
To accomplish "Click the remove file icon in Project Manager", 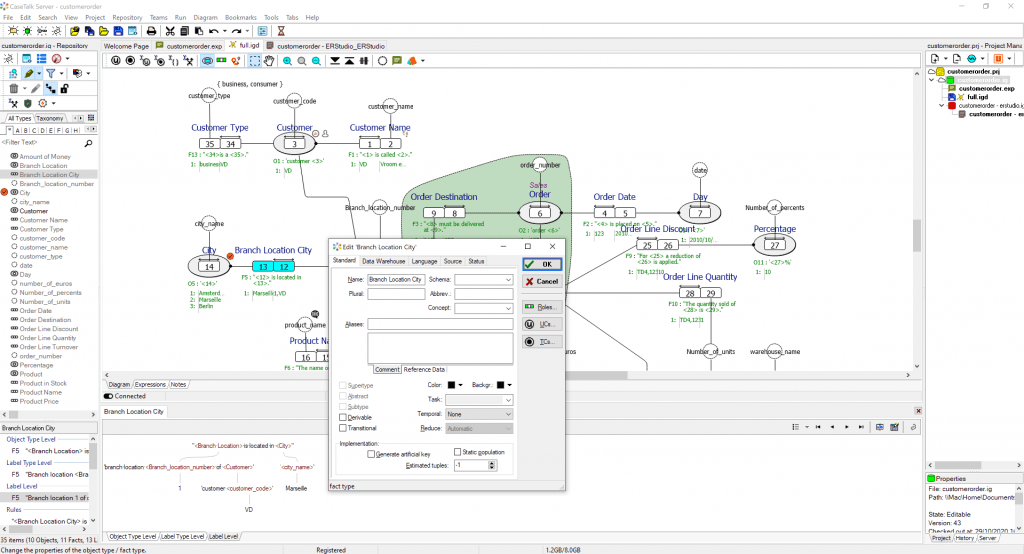I will click(957, 59).
